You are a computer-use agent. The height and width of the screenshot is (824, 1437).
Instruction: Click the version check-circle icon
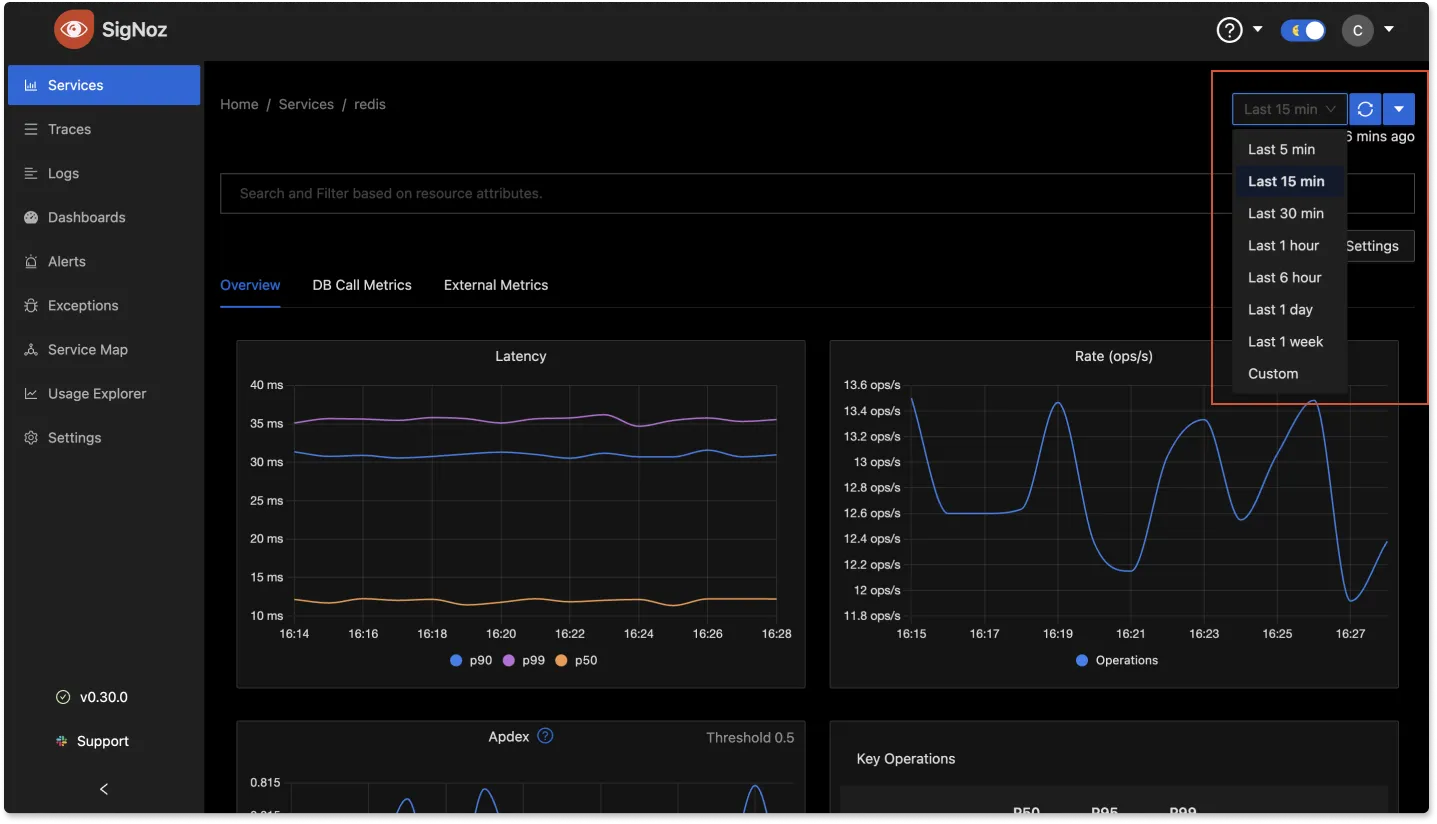coord(63,697)
